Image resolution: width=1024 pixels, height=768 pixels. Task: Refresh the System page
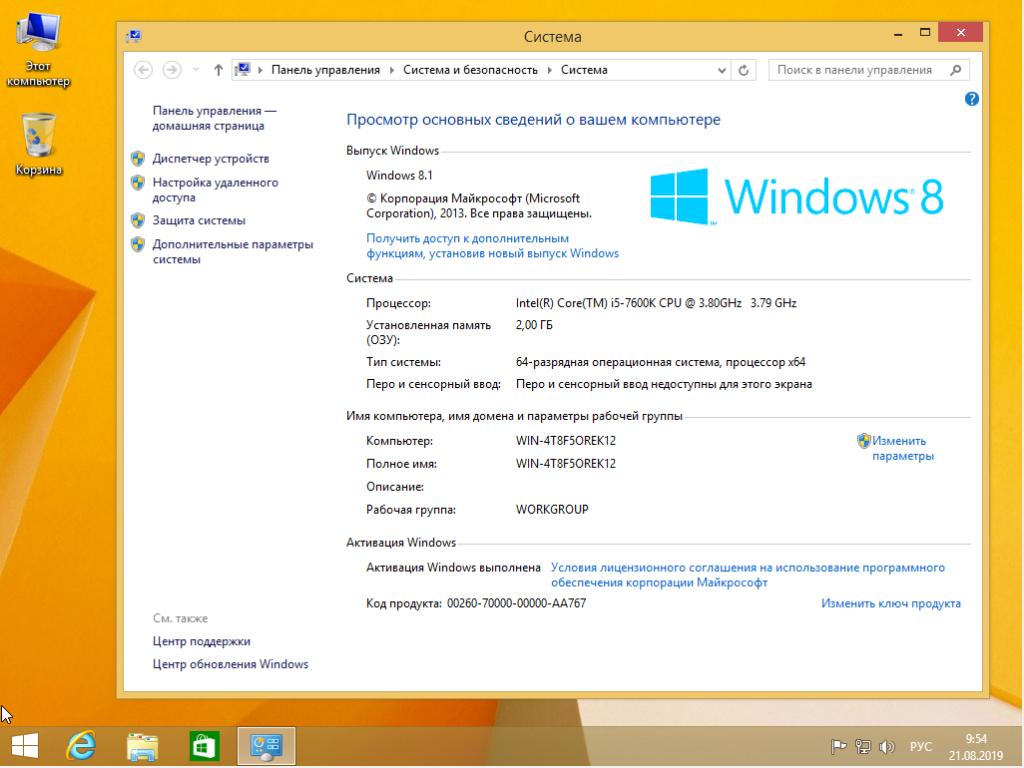pos(743,70)
